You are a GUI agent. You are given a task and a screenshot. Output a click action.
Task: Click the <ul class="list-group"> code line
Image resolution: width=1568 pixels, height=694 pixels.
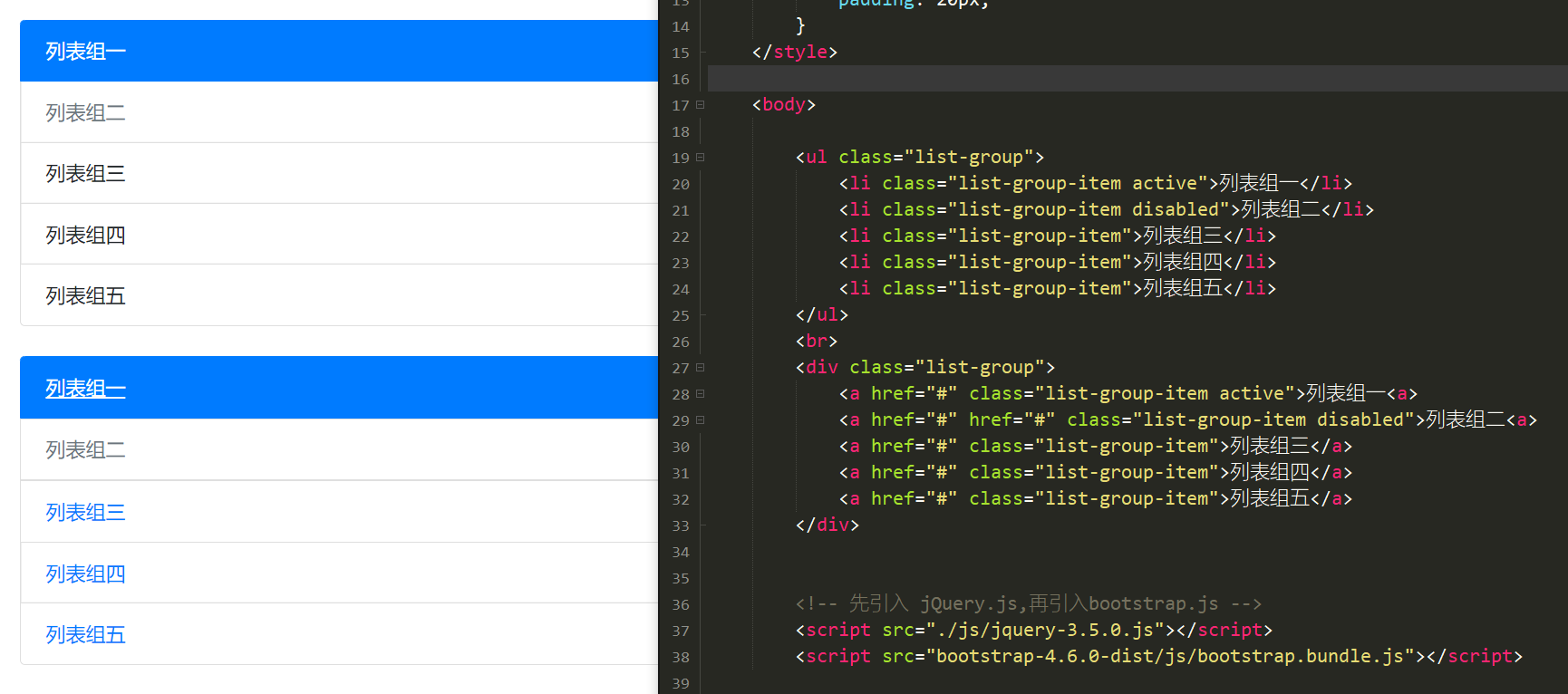click(x=920, y=157)
